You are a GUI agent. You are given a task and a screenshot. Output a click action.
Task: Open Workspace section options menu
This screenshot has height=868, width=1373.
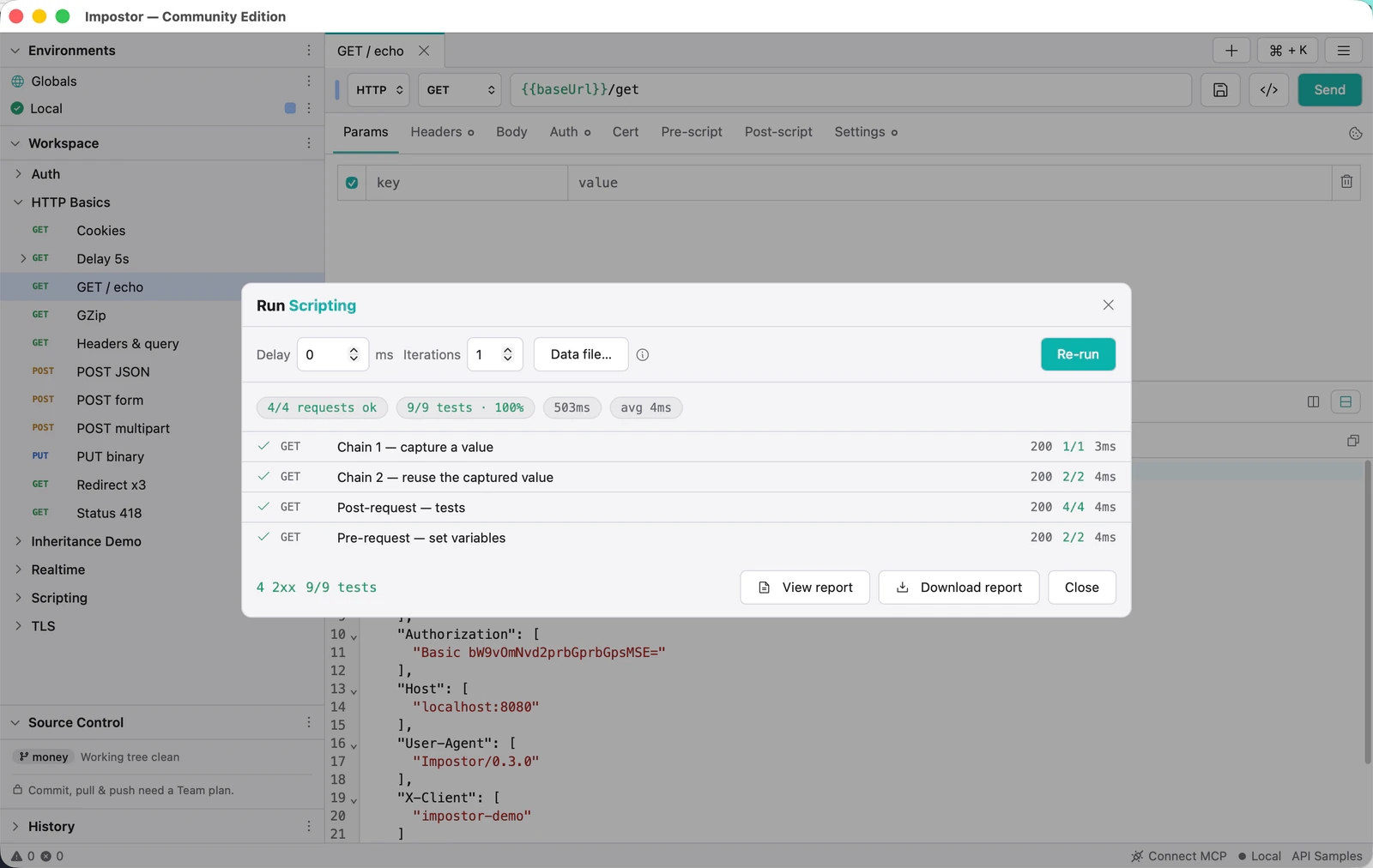tap(309, 143)
